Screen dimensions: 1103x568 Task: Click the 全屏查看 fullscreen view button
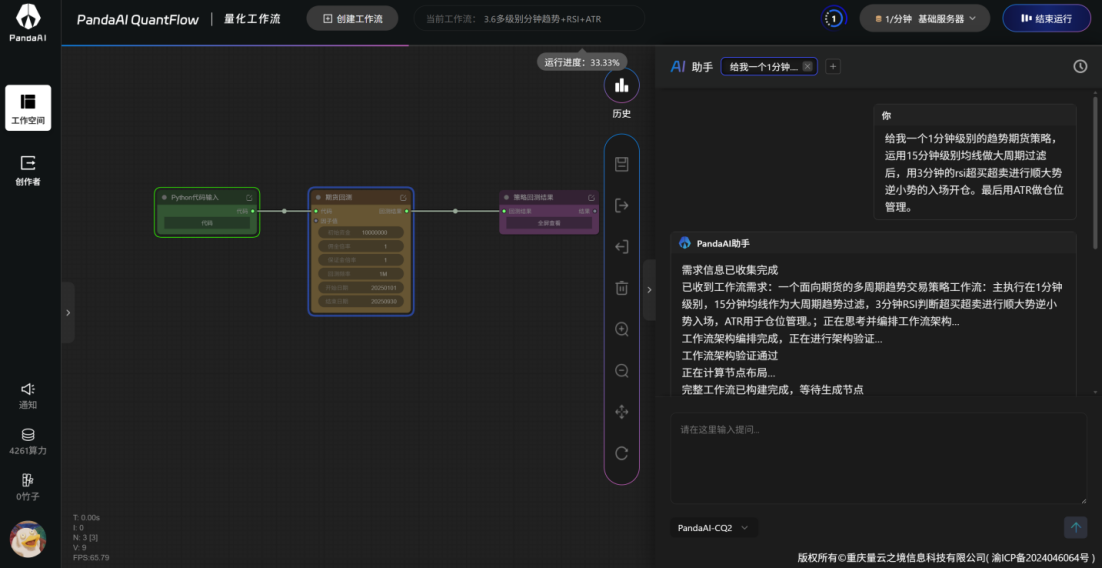pyautogui.click(x=548, y=222)
